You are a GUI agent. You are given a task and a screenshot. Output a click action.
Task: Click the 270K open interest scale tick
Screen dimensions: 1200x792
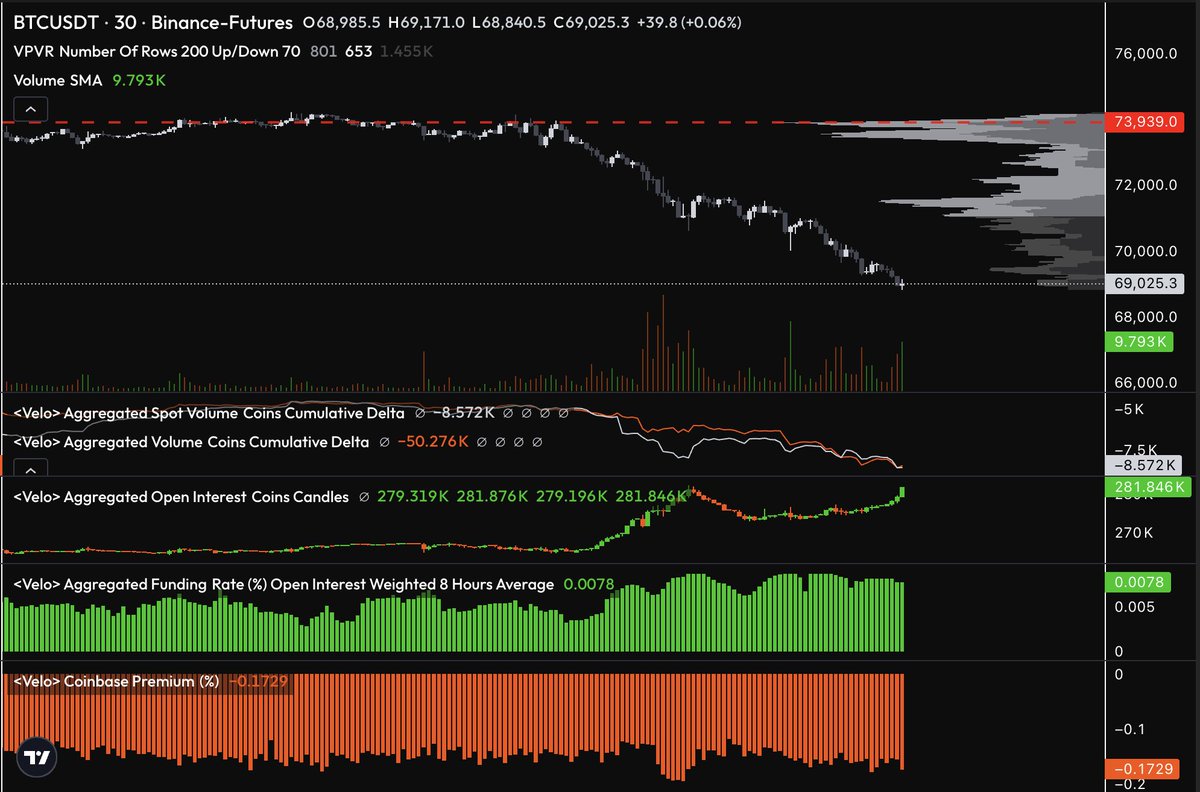(x=1136, y=534)
